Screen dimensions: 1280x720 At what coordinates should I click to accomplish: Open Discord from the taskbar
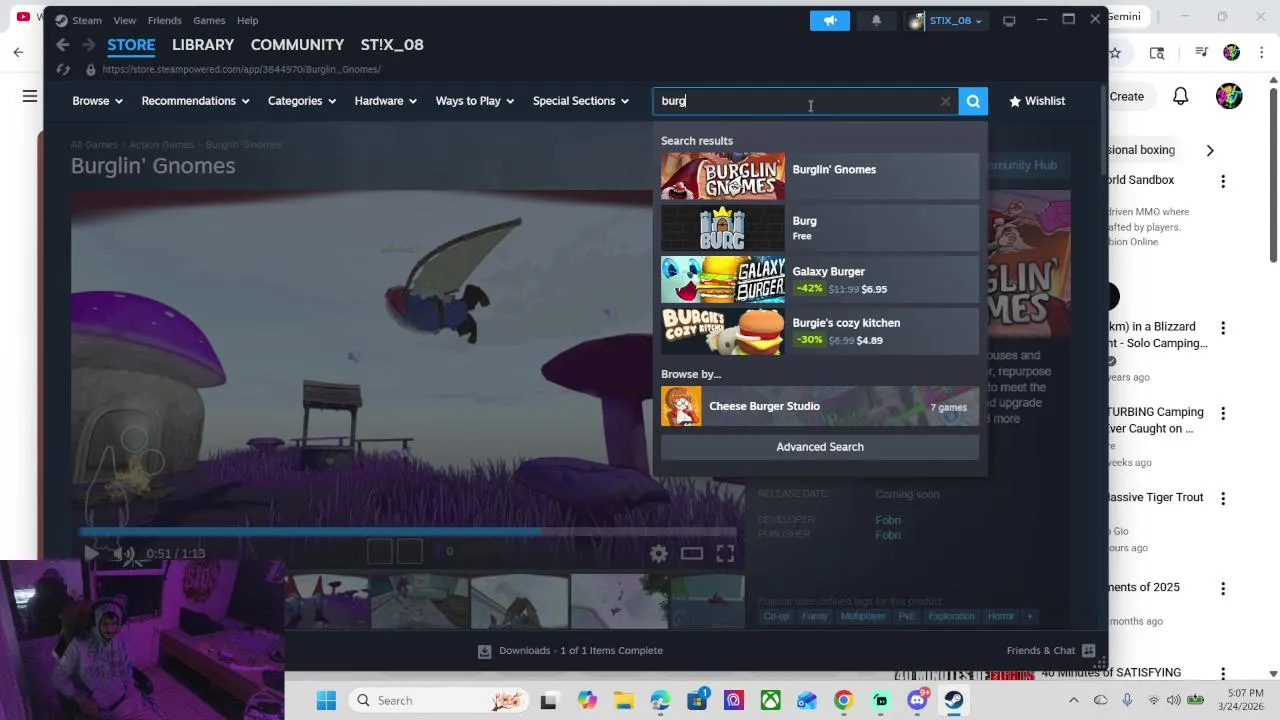(x=917, y=700)
